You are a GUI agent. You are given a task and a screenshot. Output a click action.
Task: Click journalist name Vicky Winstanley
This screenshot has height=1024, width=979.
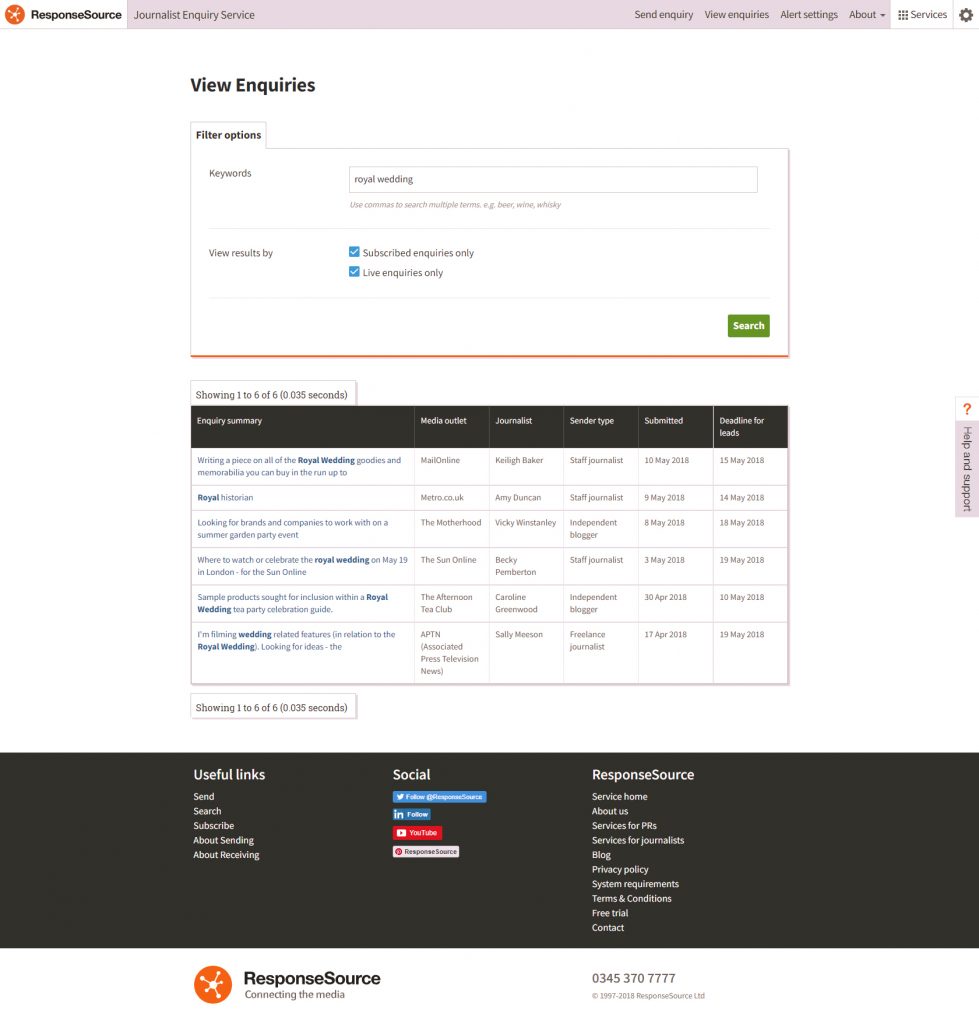[x=526, y=522]
